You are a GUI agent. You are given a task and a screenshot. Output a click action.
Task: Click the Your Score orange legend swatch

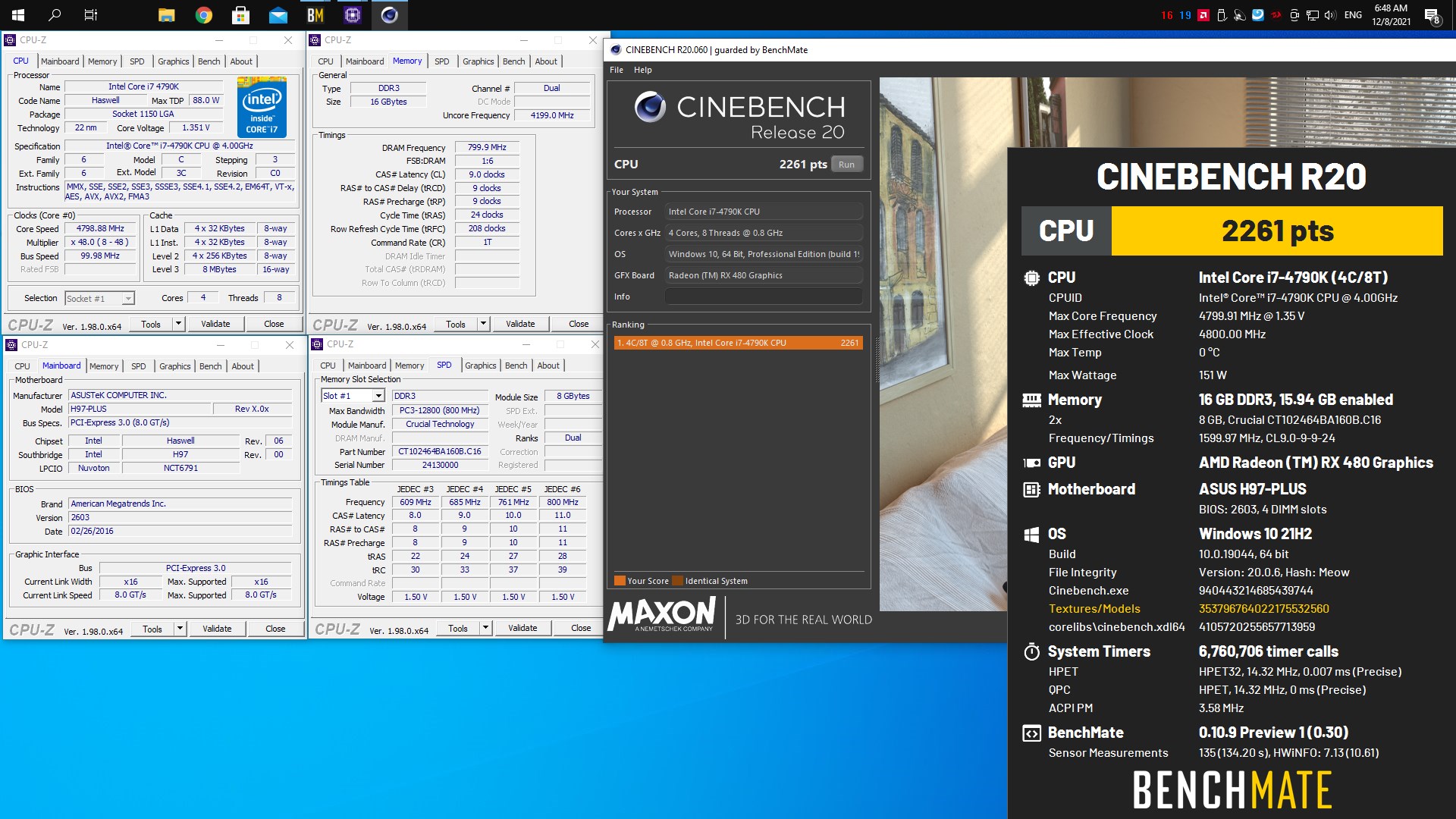coord(620,581)
